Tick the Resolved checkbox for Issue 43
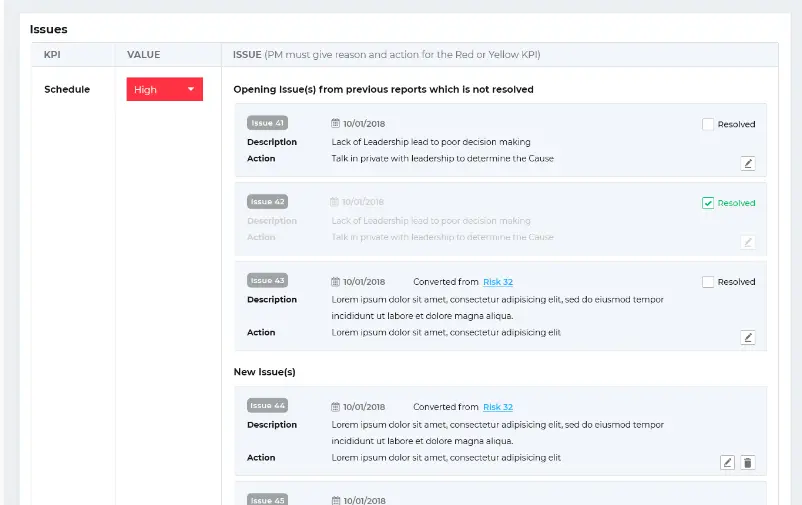Screen dimensions: 802x505 tap(708, 282)
